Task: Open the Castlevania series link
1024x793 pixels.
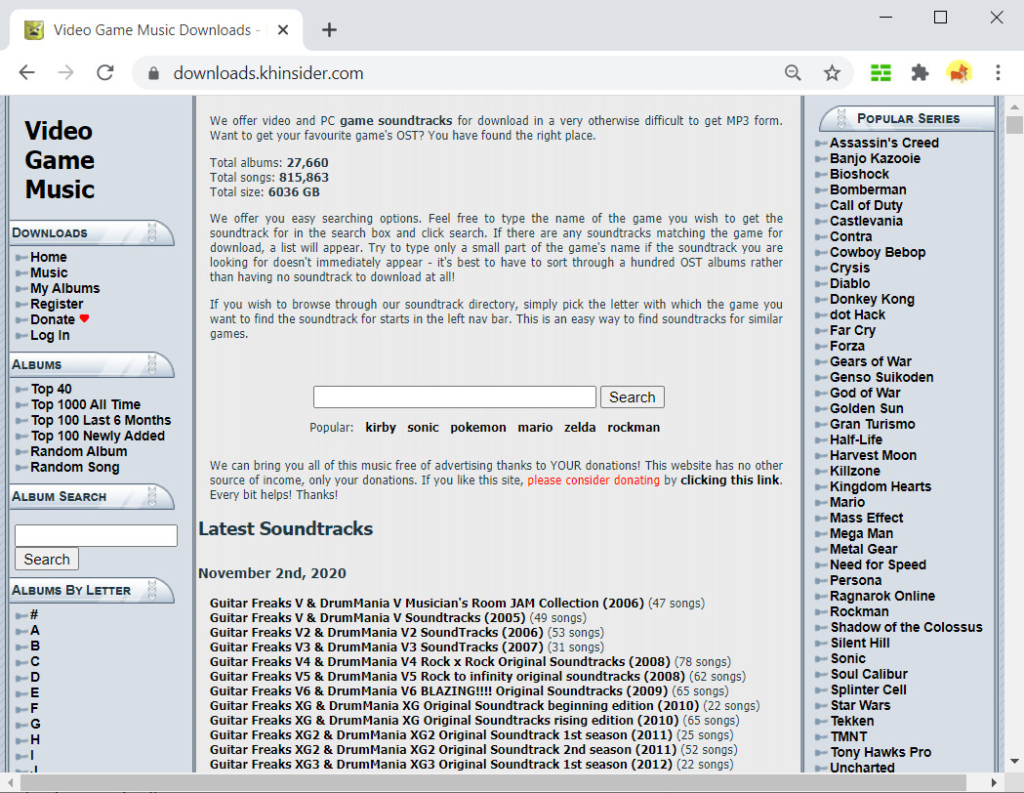Action: [x=866, y=221]
